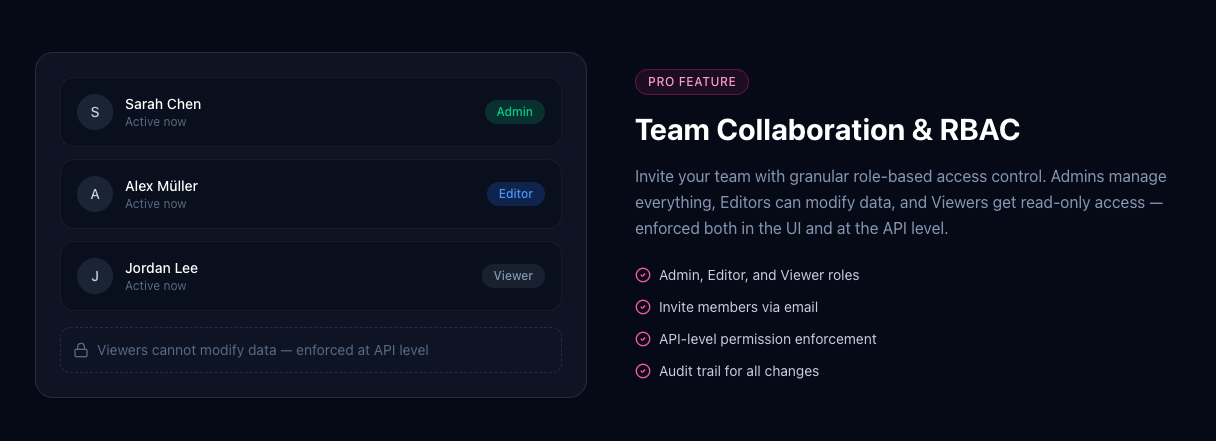The height and width of the screenshot is (441, 1216).
Task: Click Alex Müller's avatar with letter A
Action: [x=95, y=194]
